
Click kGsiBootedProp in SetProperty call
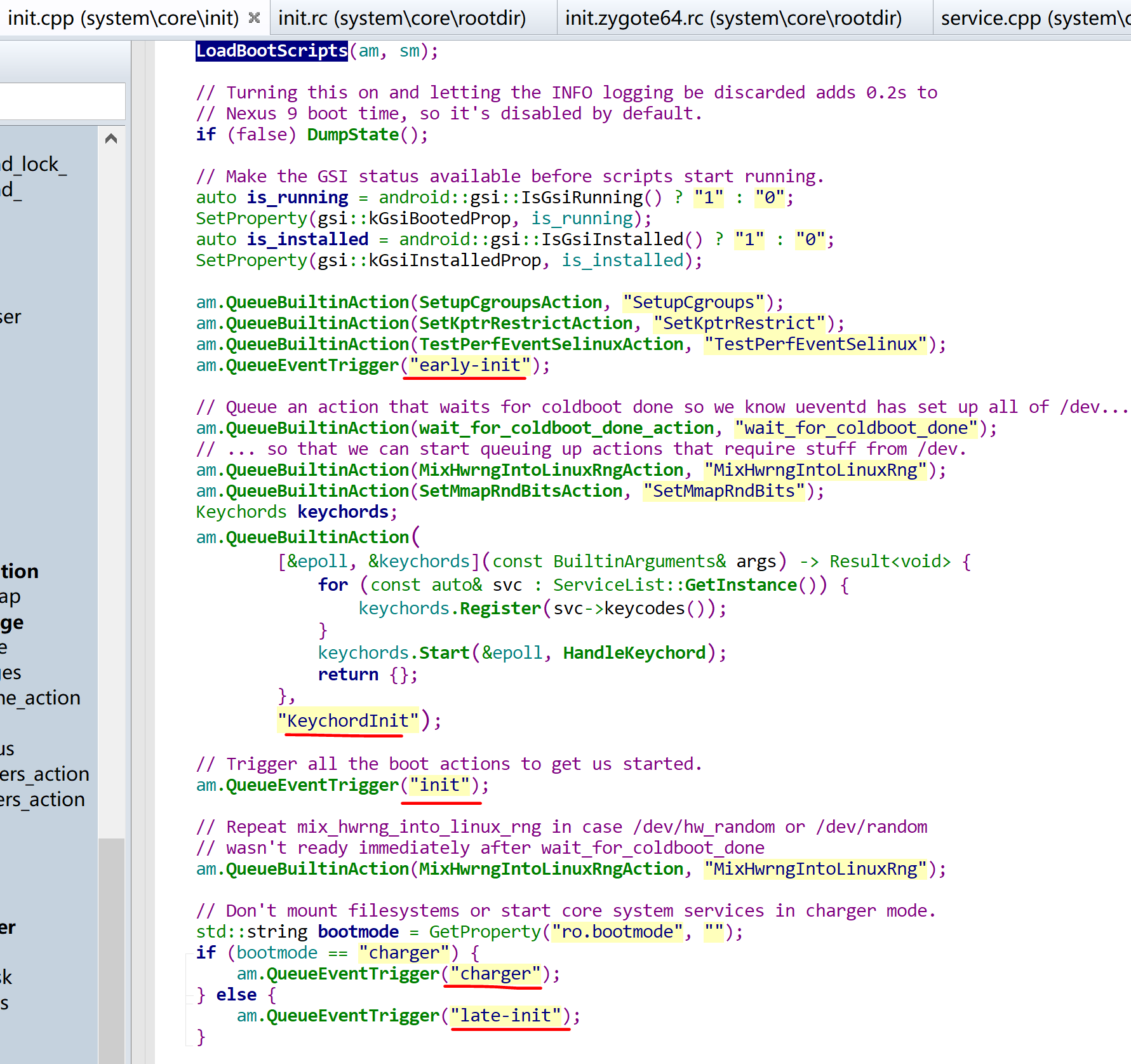[x=439, y=219]
